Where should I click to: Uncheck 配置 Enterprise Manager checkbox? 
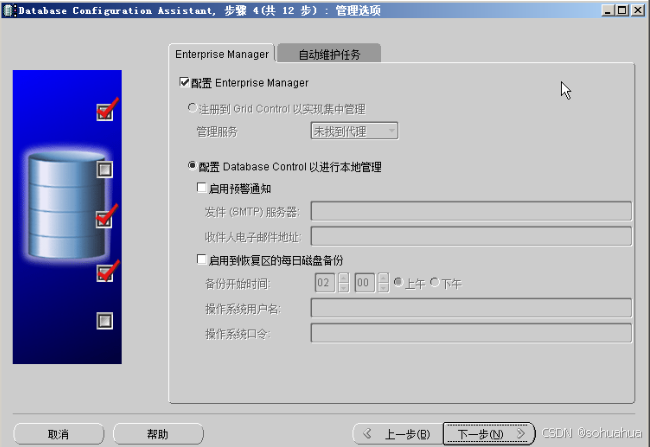[x=184, y=82]
